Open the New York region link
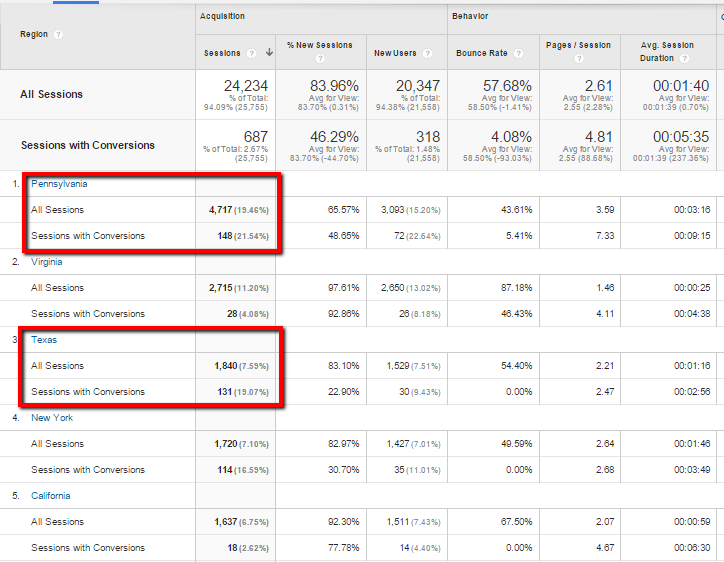The height and width of the screenshot is (562, 724). pos(51,418)
